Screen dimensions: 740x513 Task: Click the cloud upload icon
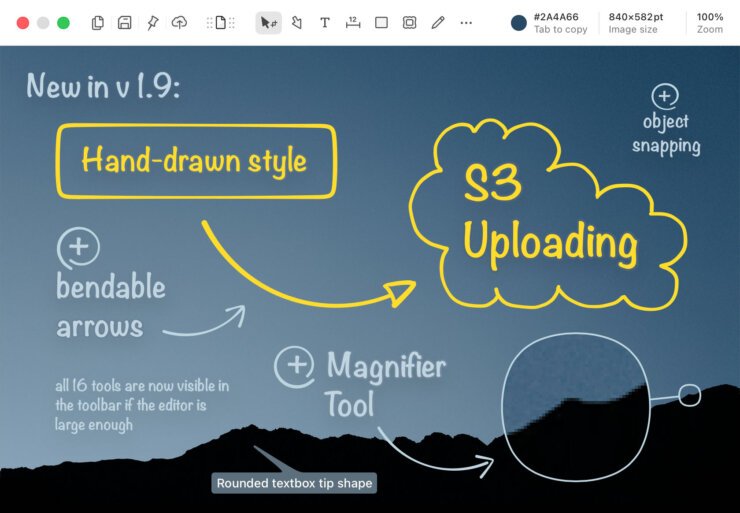coord(180,23)
